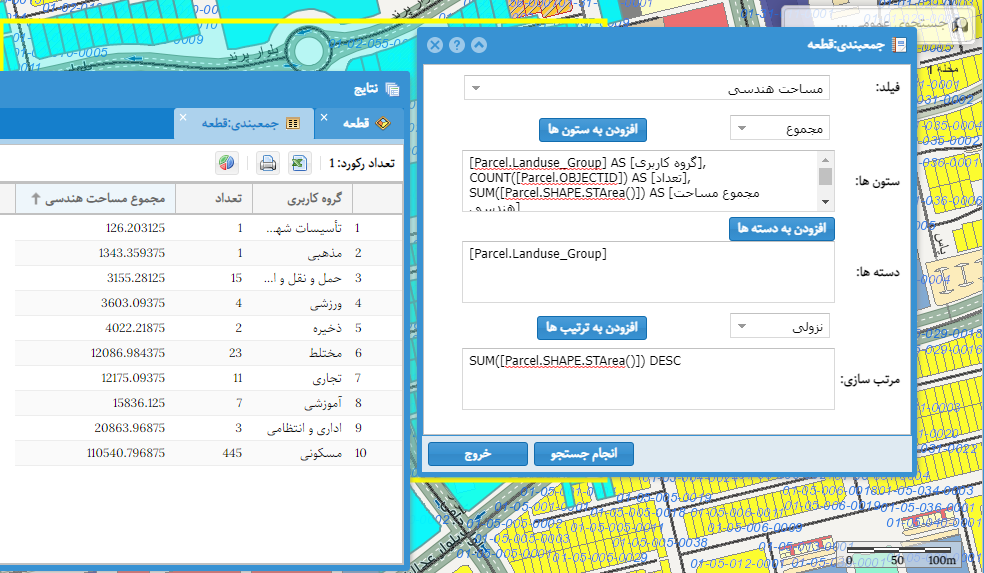Click up arrow of ستون ها scrollbar
Viewport: 984px width, 573px height.
pyautogui.click(x=826, y=159)
